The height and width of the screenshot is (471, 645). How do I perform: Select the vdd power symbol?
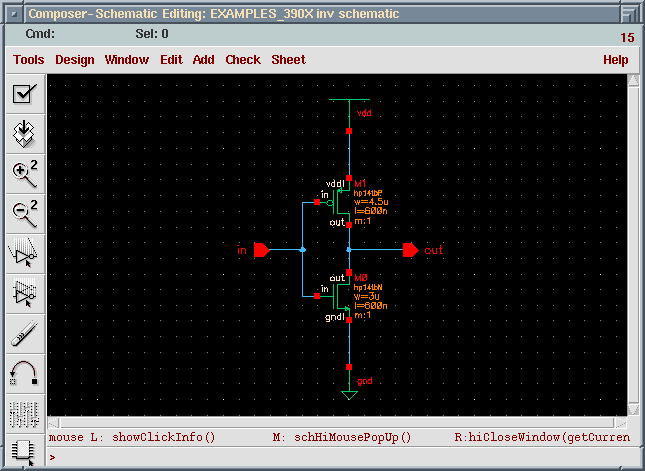tap(349, 113)
